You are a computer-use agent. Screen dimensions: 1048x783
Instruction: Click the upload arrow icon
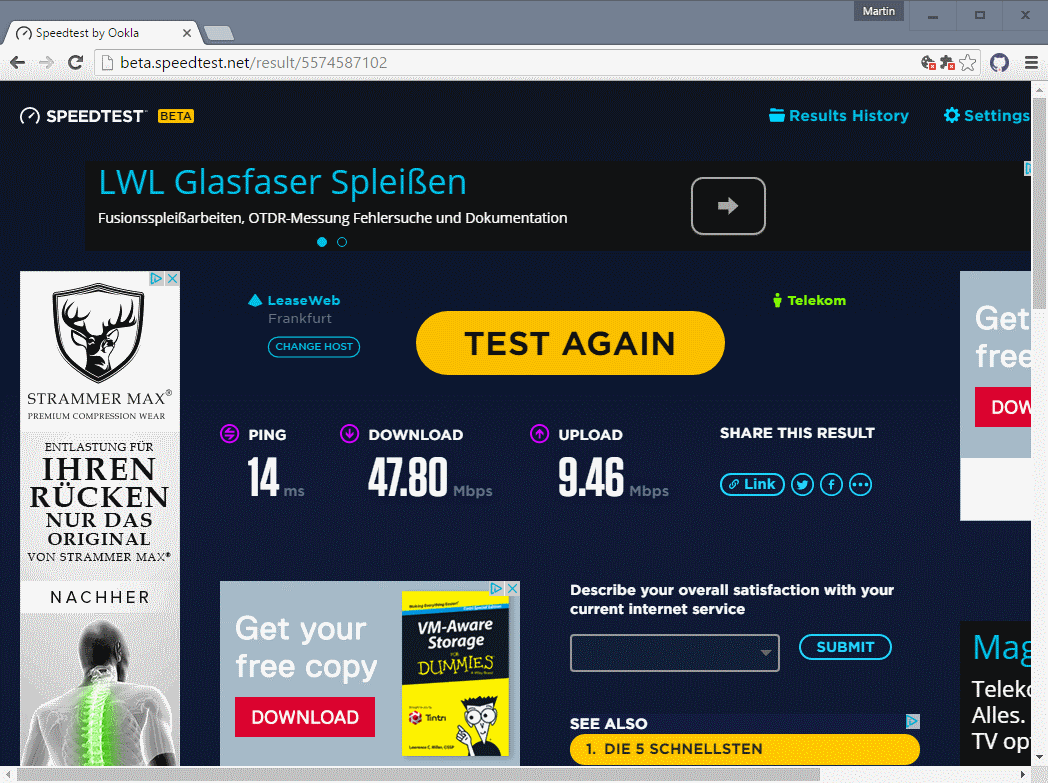(x=539, y=434)
